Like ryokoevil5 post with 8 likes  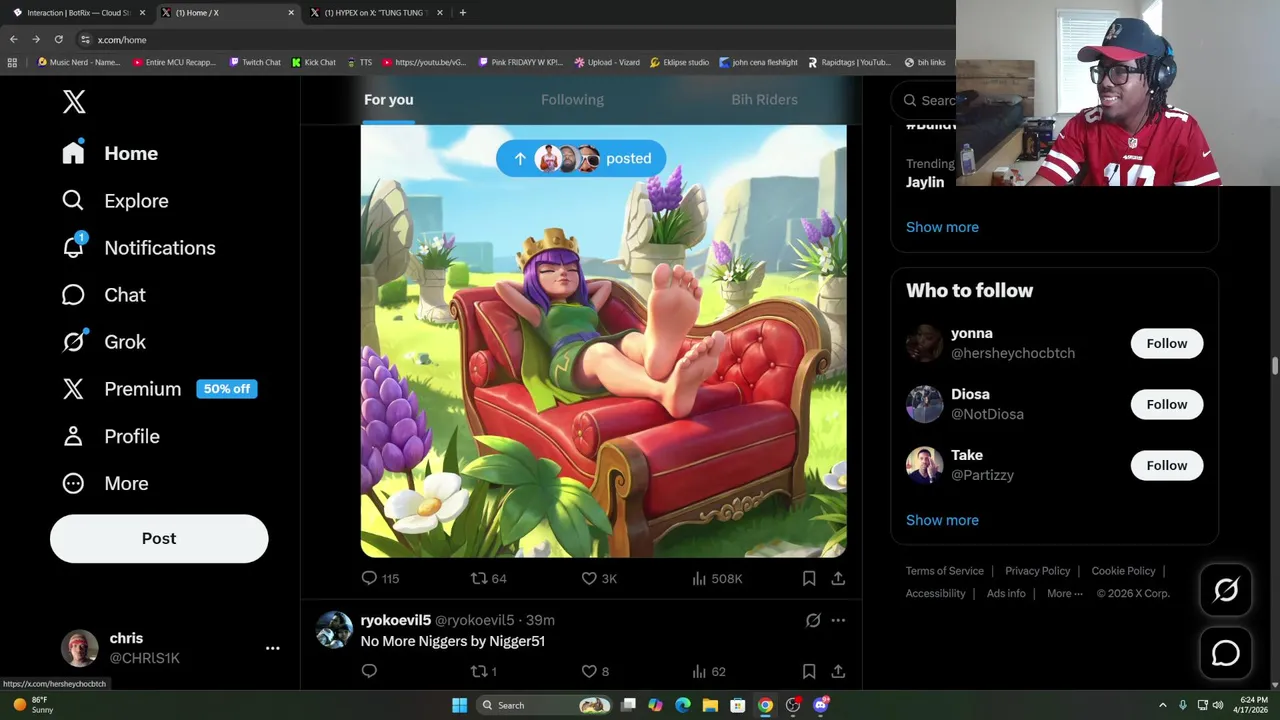click(595, 671)
